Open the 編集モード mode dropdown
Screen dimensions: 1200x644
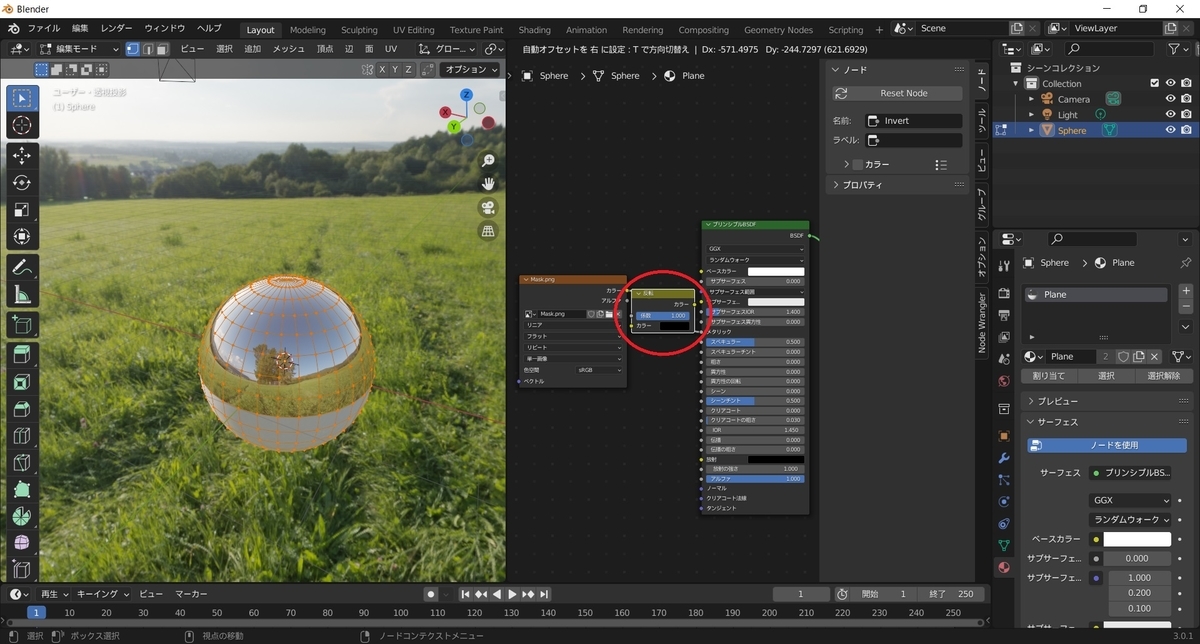tap(80, 48)
